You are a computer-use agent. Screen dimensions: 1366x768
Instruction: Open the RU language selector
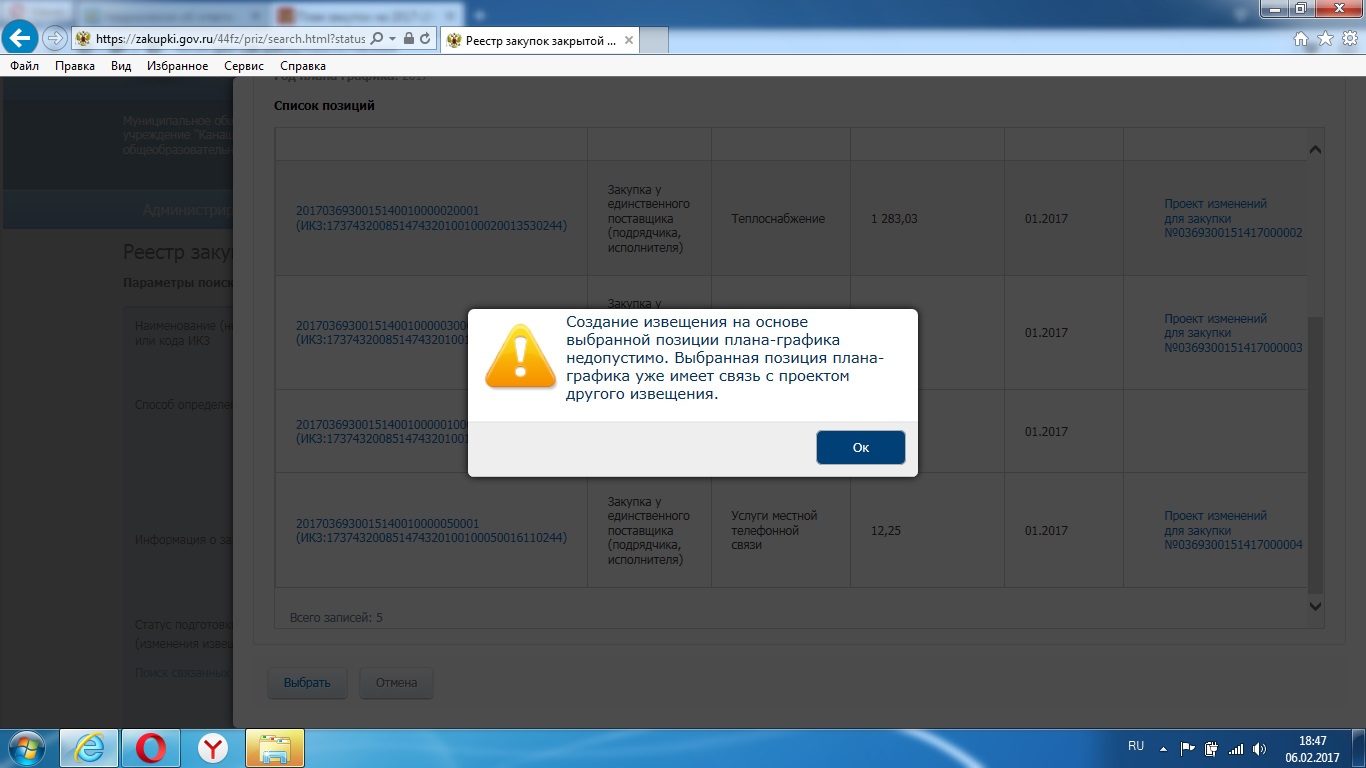[1136, 746]
